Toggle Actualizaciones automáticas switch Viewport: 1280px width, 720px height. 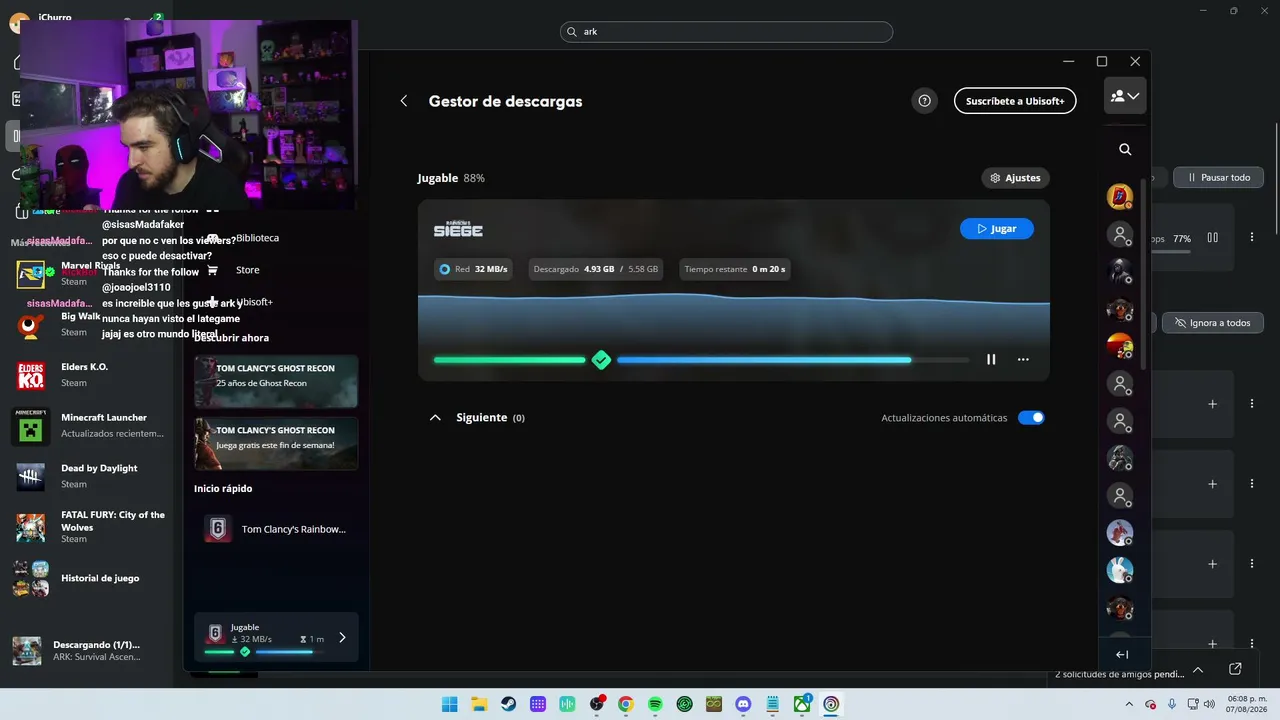1031,418
